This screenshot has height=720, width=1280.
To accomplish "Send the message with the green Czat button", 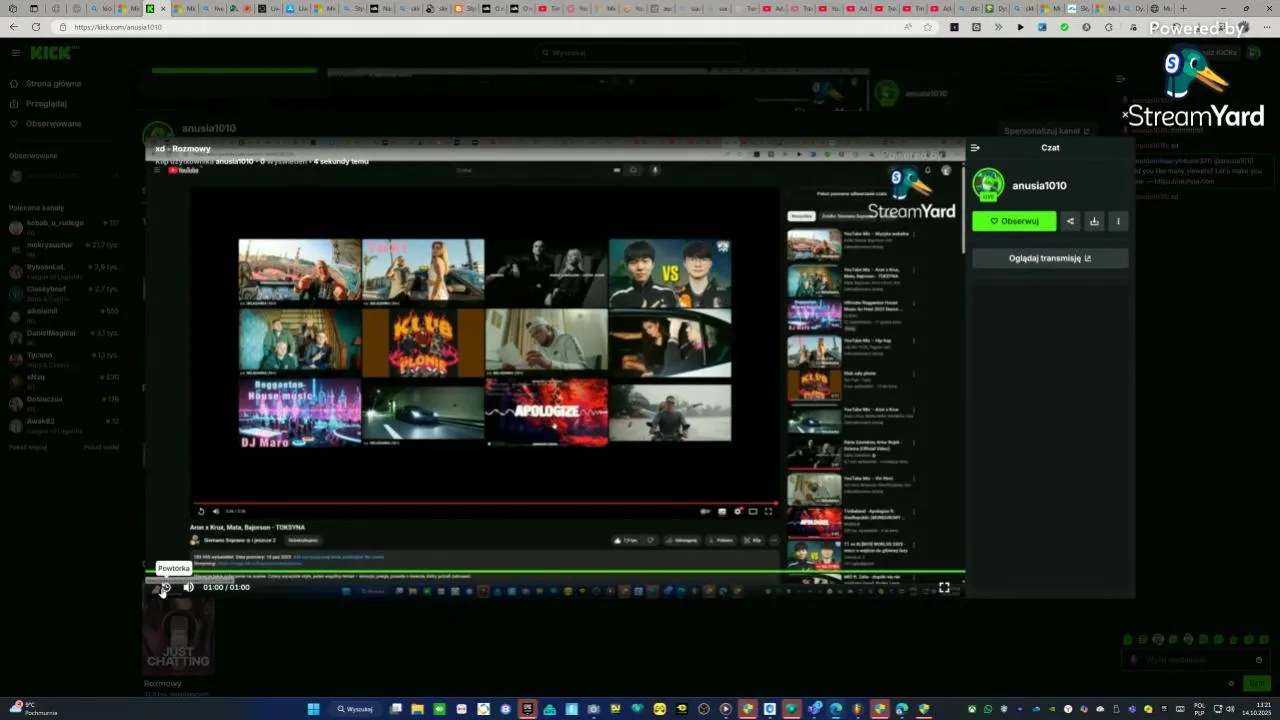I will 1257,683.
